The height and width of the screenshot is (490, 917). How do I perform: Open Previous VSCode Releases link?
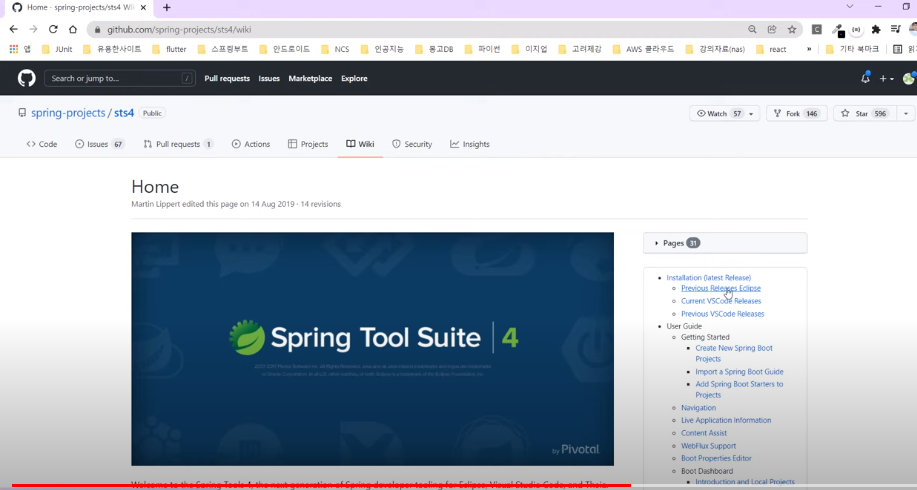coord(722,314)
